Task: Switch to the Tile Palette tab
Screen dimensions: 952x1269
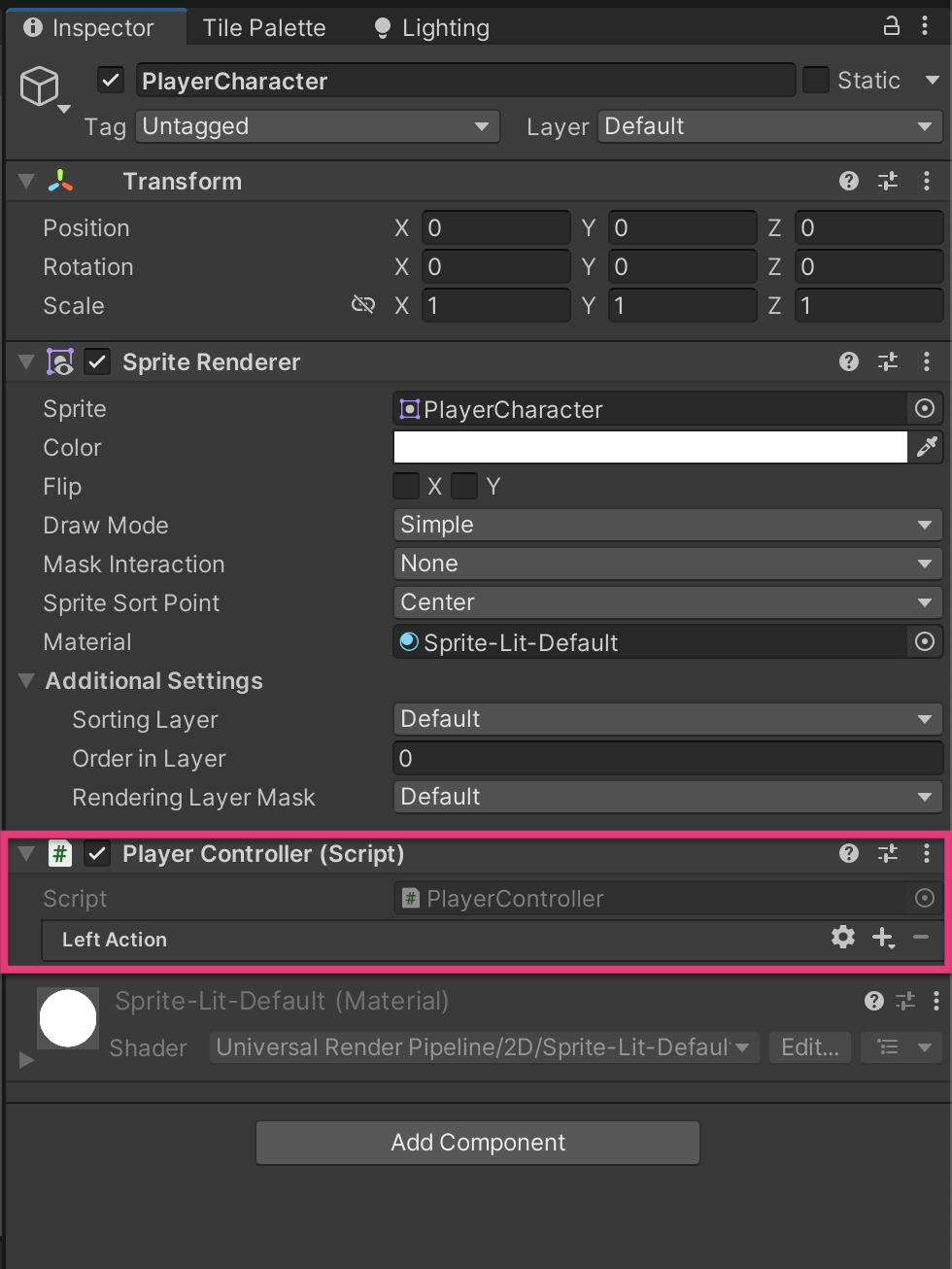Action: coord(263,27)
